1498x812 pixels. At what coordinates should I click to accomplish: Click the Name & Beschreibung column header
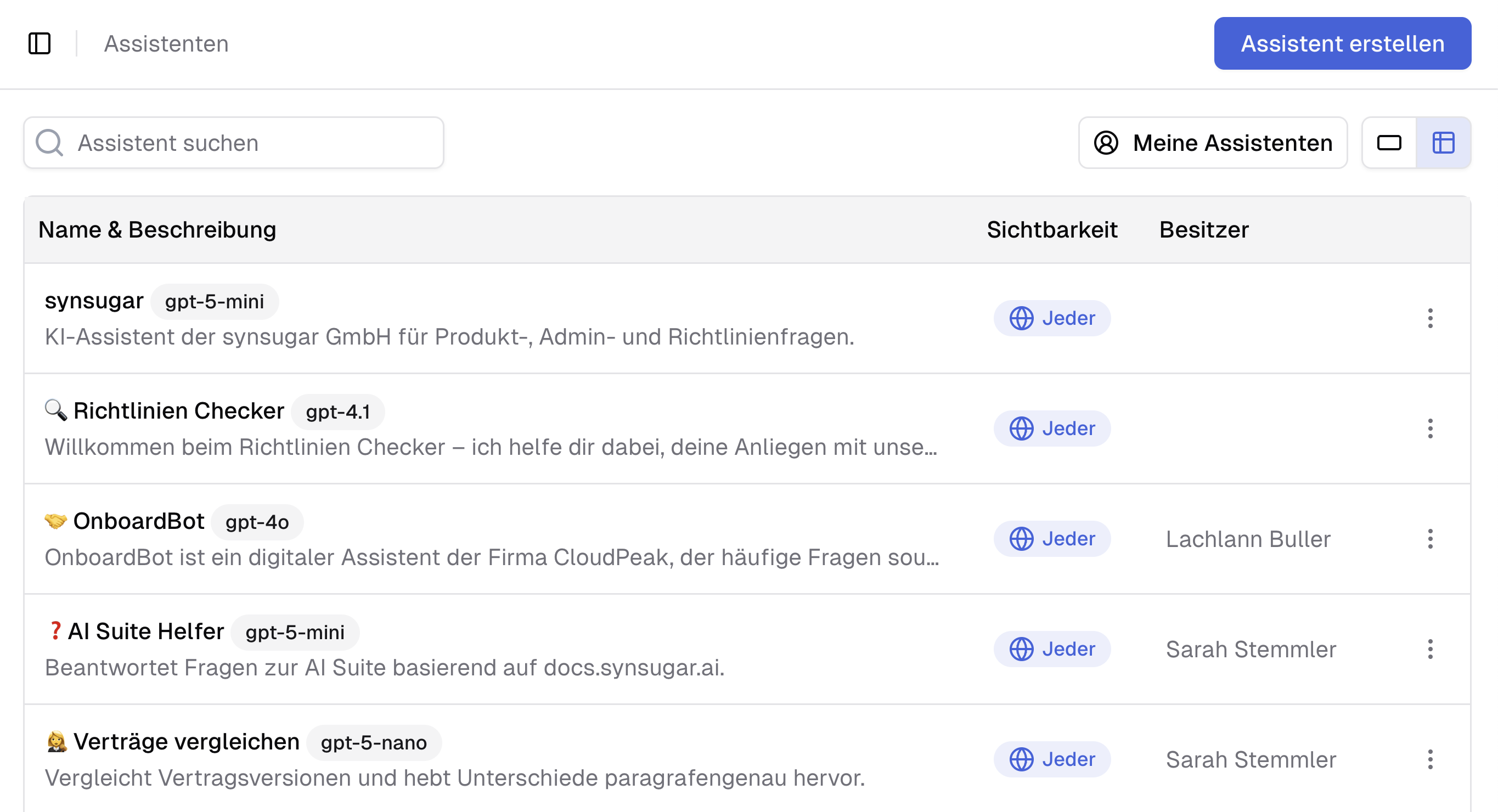[x=157, y=229]
